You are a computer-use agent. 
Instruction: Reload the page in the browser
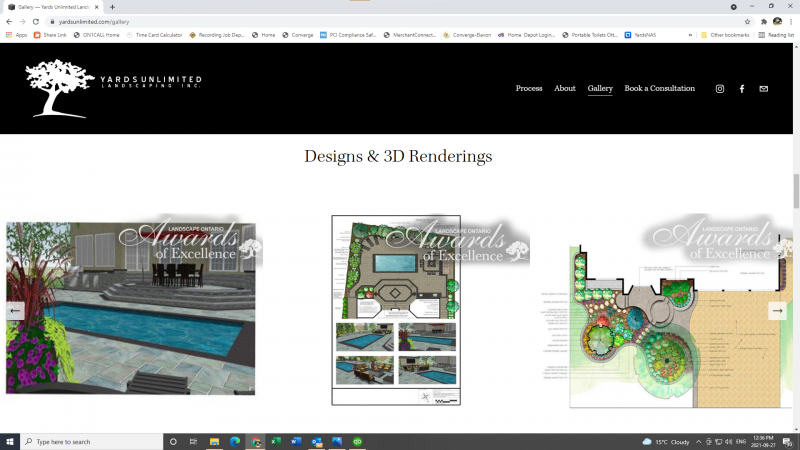click(x=37, y=21)
